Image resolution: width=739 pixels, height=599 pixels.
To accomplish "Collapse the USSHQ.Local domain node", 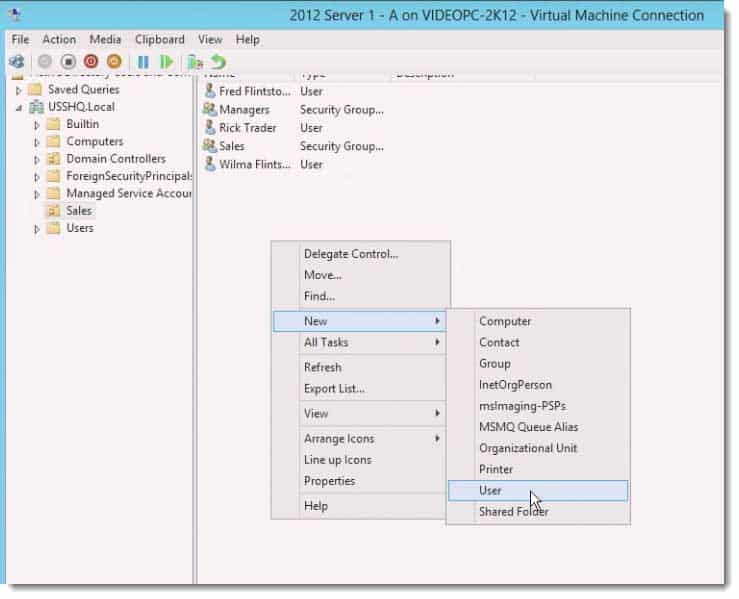I will 19,108.
